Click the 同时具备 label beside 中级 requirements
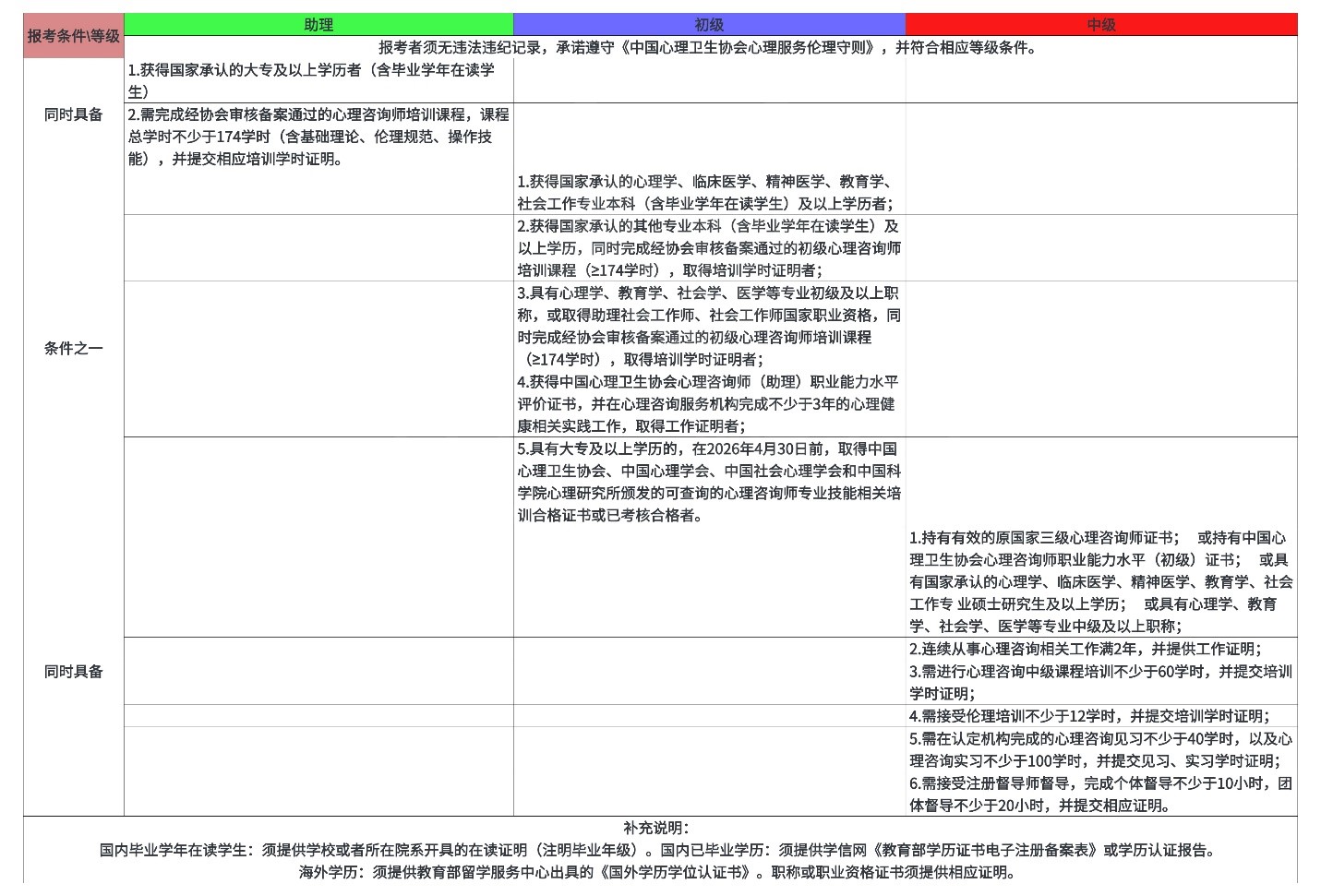Image resolution: width=1321 pixels, height=896 pixels. pos(74,672)
